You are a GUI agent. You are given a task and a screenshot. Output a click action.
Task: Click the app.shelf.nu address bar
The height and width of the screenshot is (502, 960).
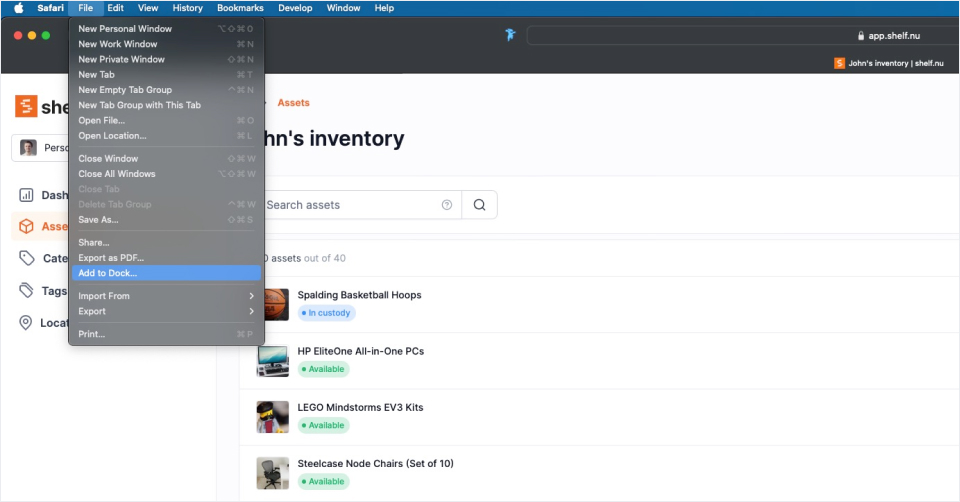pos(743,36)
